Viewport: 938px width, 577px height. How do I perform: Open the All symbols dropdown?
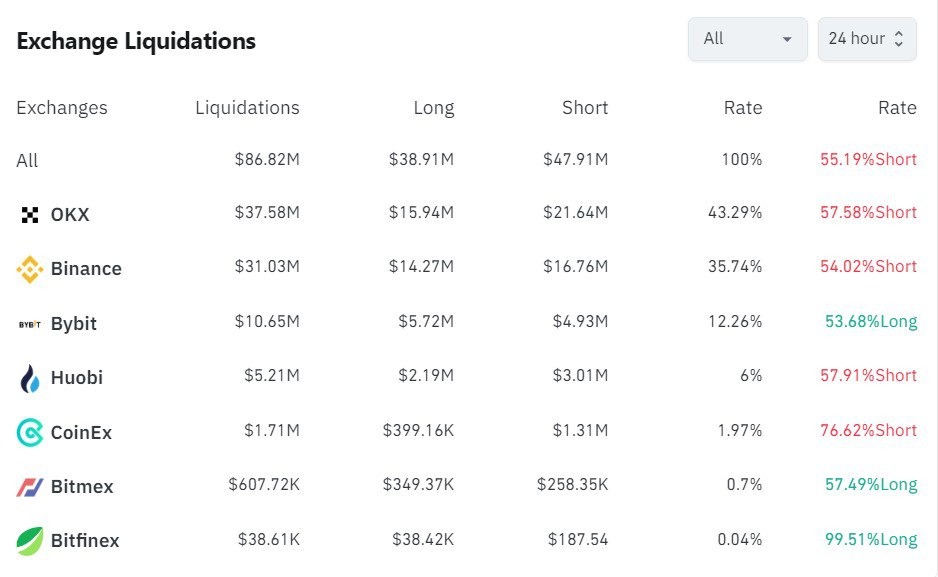click(747, 39)
